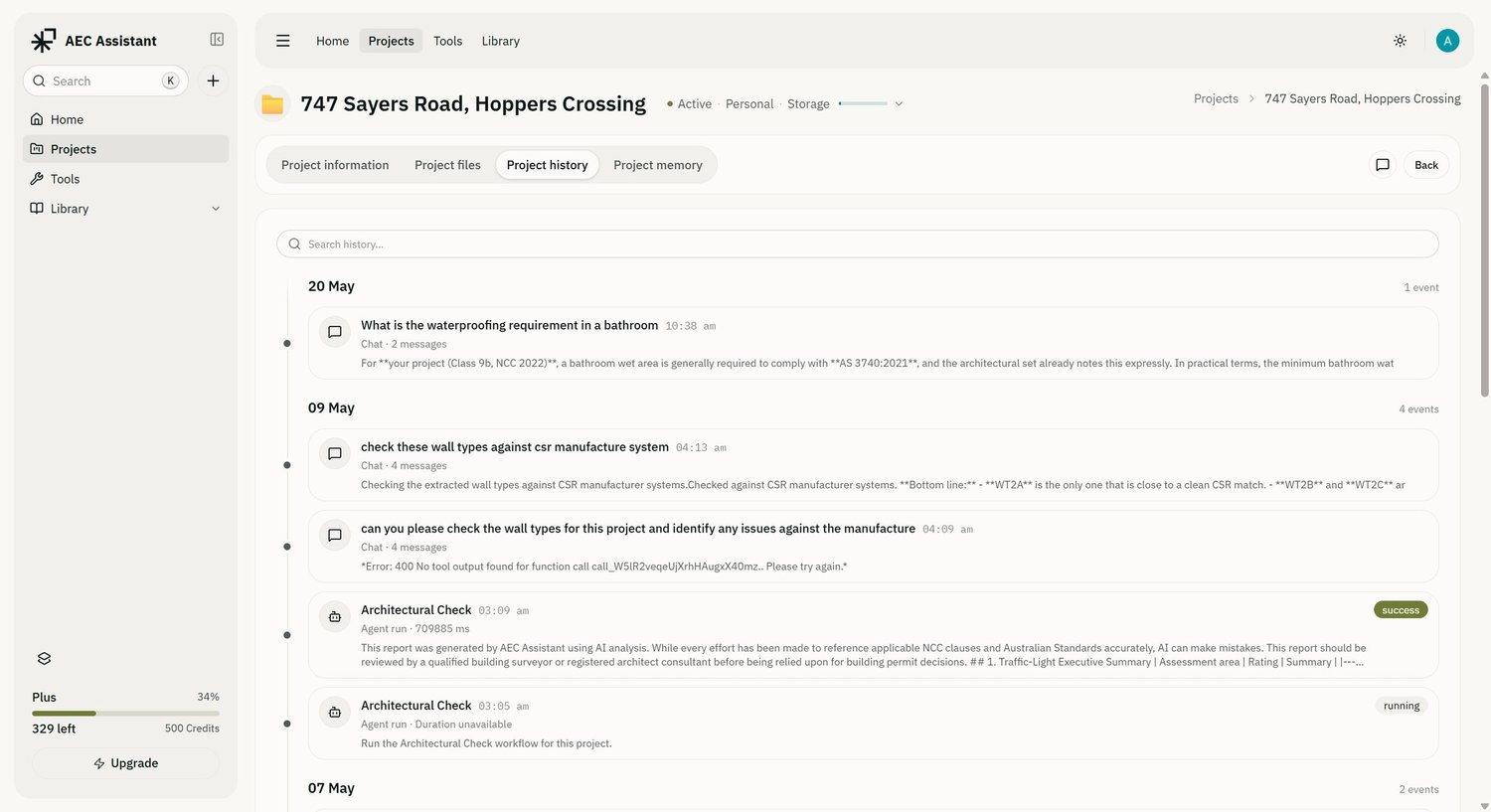The width and height of the screenshot is (1491, 812).
Task: Switch to the Project information tab
Action: pos(335,165)
